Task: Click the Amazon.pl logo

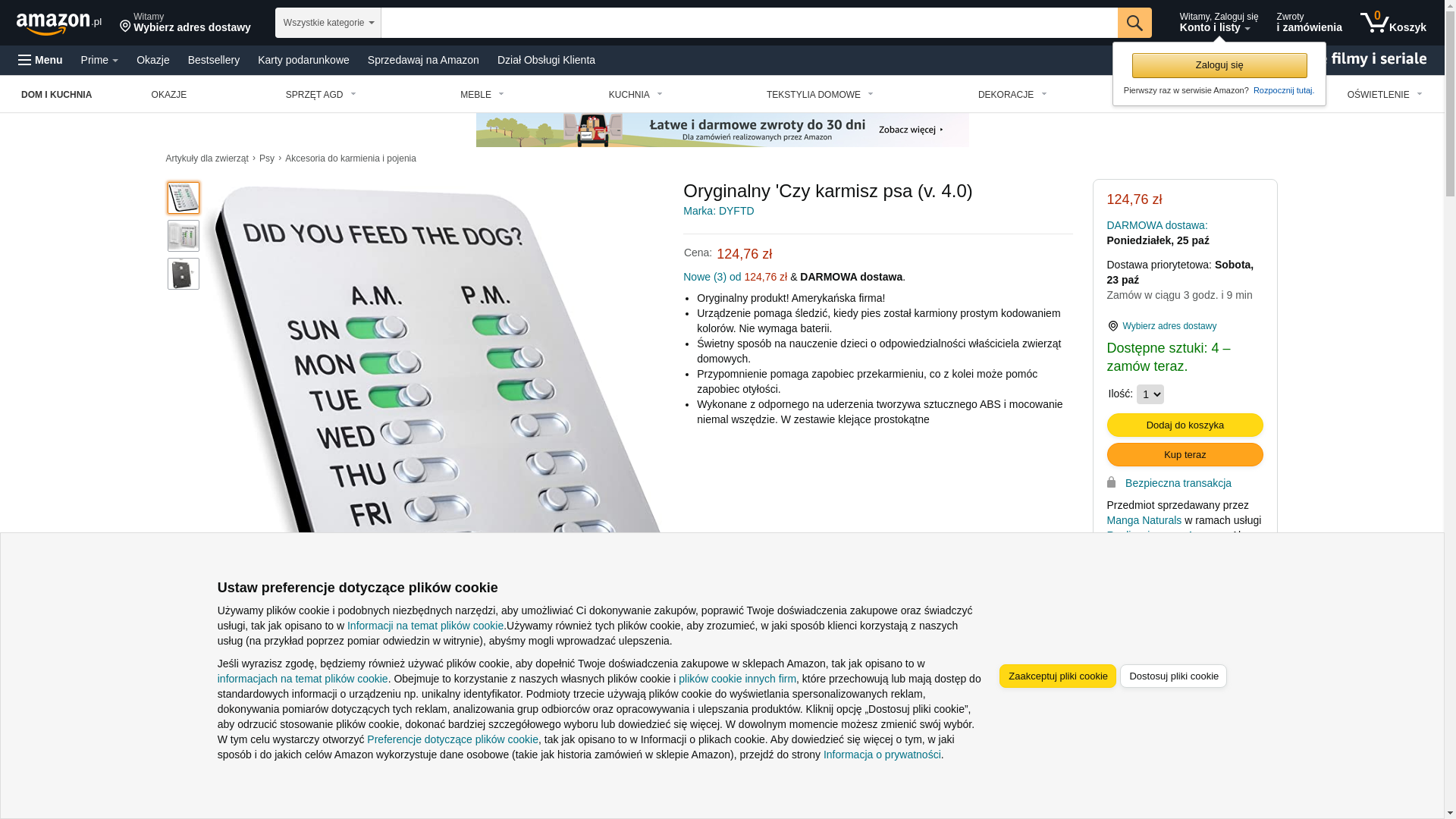Action: point(59,24)
